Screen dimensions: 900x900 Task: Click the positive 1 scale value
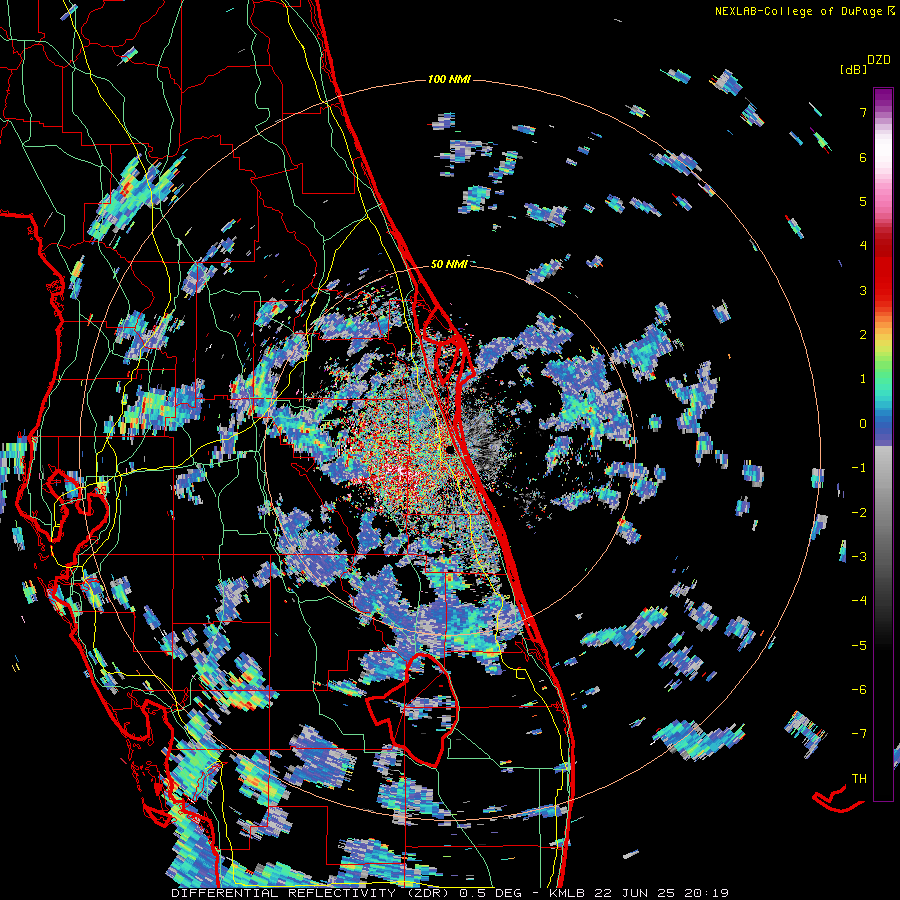coord(863,379)
